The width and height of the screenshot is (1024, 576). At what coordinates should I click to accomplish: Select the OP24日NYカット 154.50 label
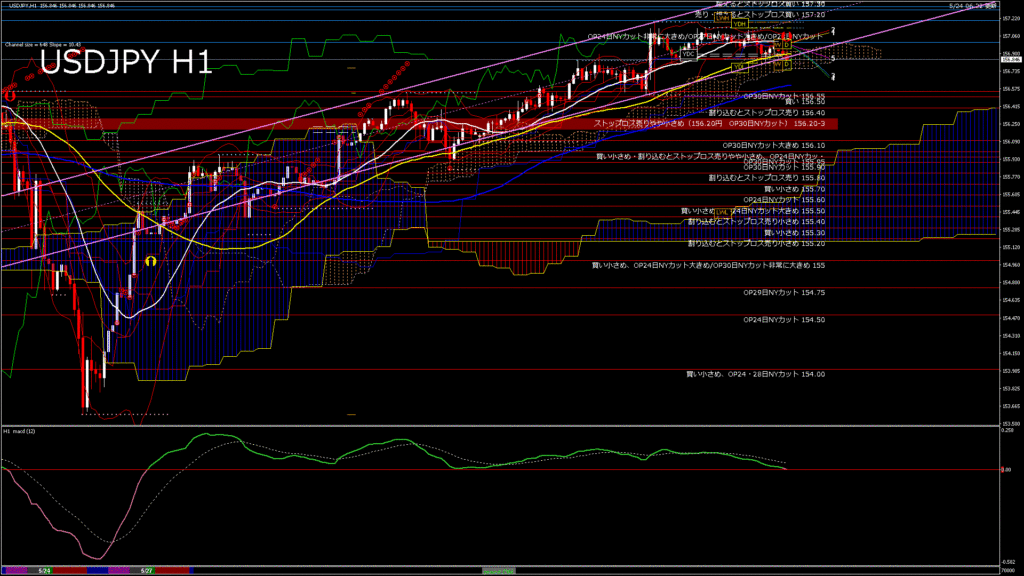pos(784,320)
